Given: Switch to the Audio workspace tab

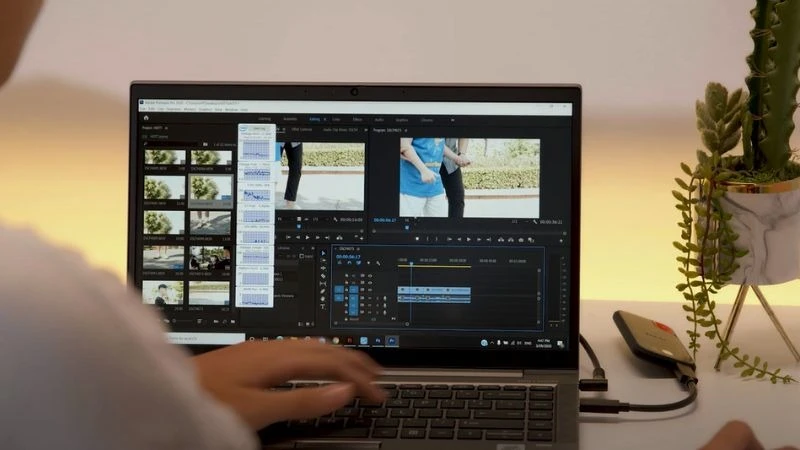Looking at the screenshot, I should coord(379,120).
